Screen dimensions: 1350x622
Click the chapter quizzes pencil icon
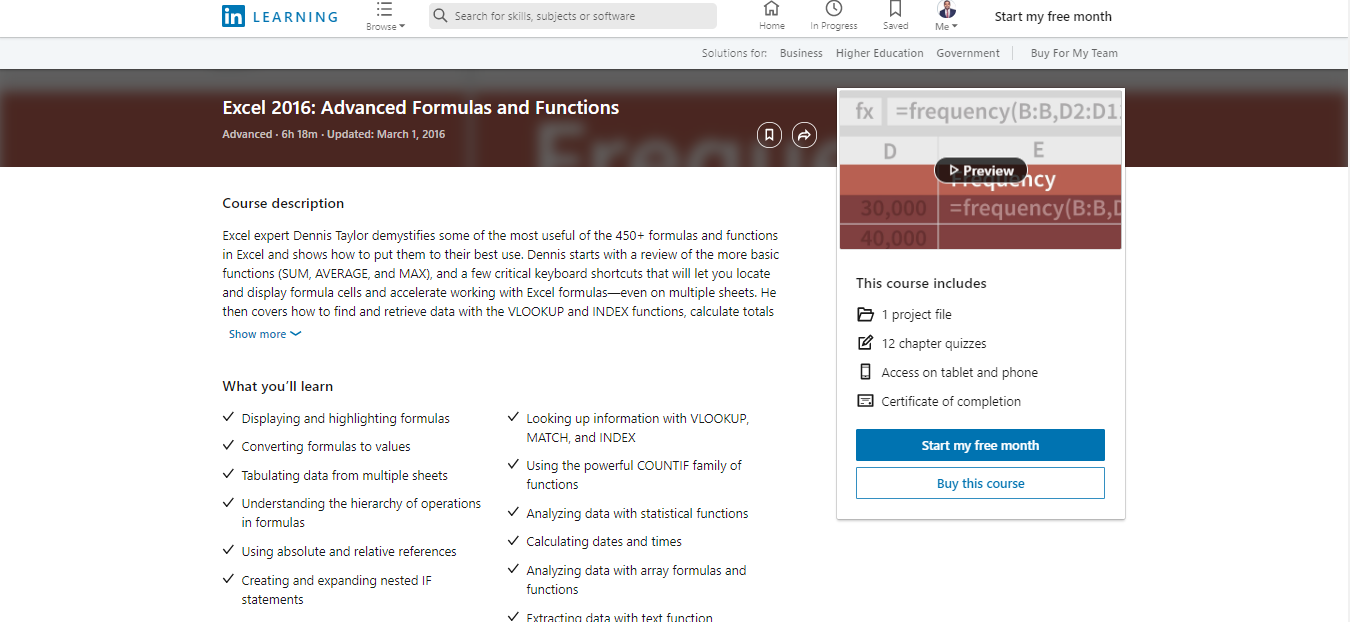click(865, 343)
